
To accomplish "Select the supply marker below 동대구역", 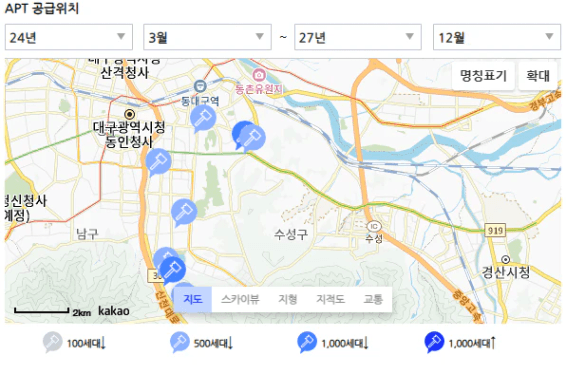I will tap(203, 118).
